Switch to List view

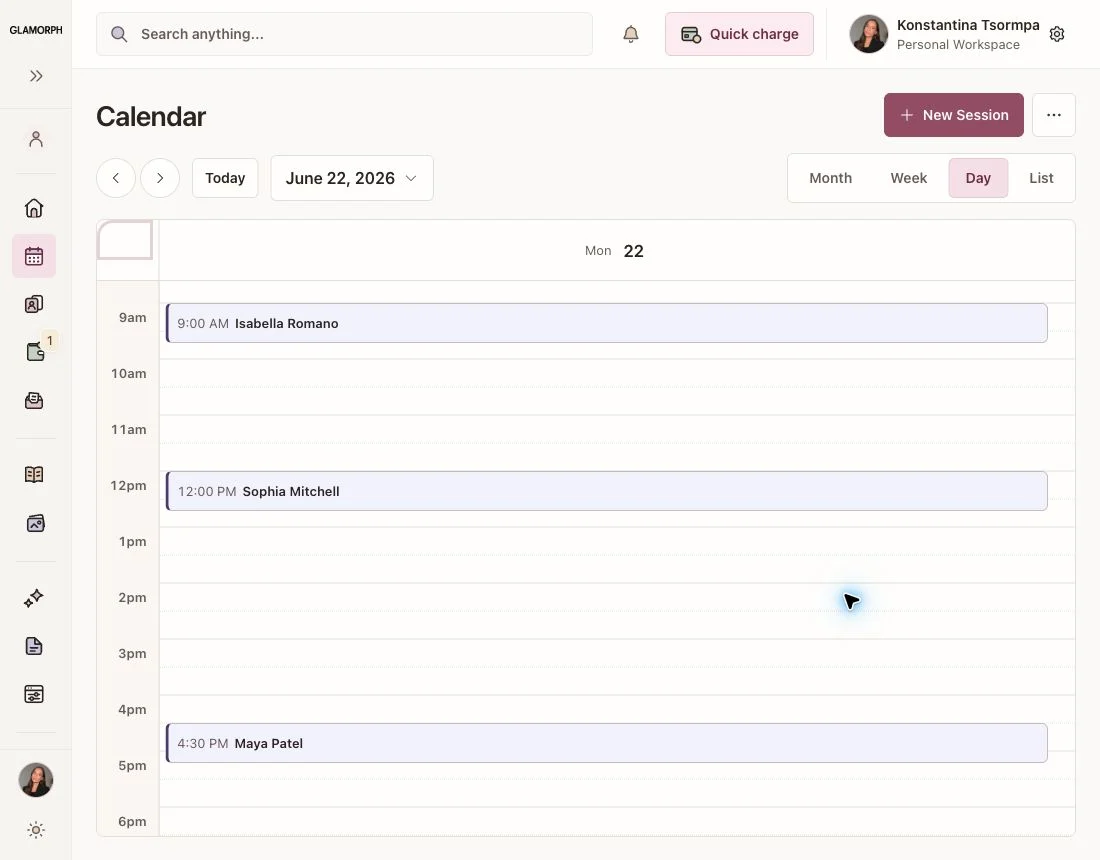coord(1041,178)
